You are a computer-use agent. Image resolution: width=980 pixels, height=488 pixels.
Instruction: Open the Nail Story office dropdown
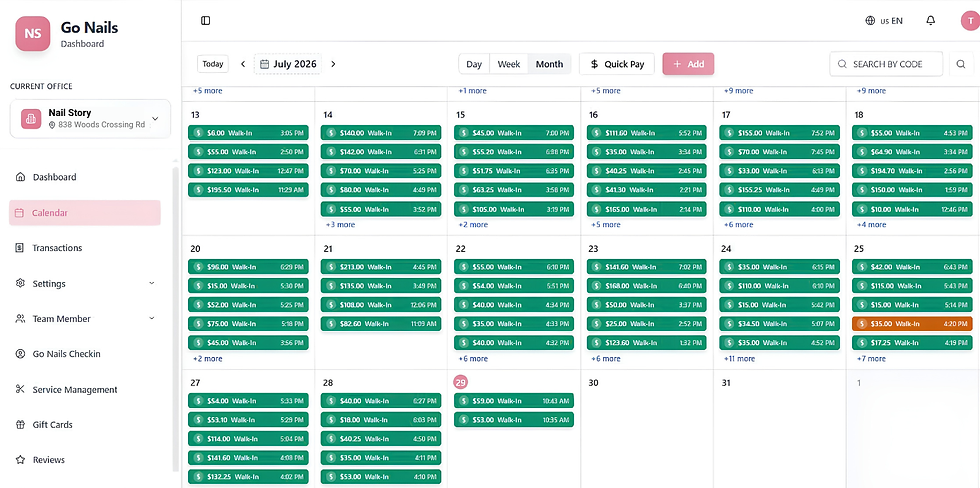91,119
